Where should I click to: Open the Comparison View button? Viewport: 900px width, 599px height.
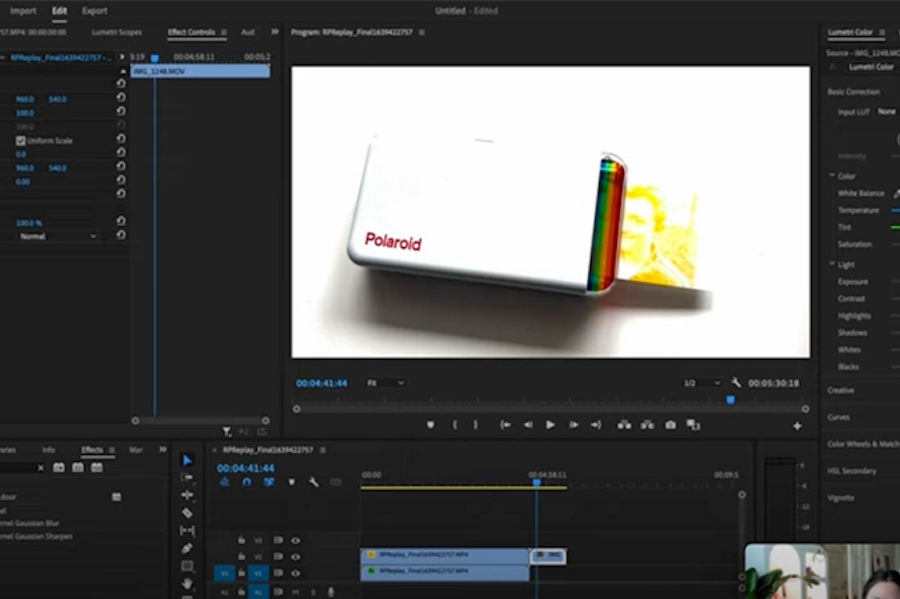click(693, 425)
